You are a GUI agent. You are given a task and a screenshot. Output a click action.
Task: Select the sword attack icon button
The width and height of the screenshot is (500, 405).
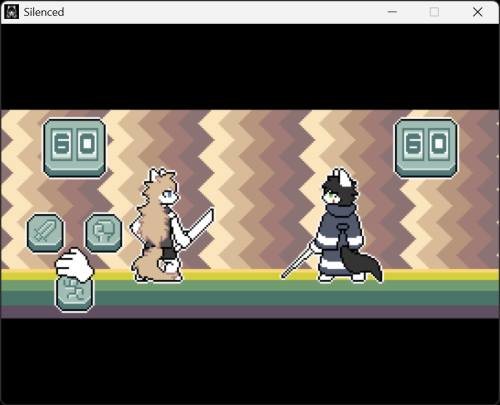[x=45, y=233]
